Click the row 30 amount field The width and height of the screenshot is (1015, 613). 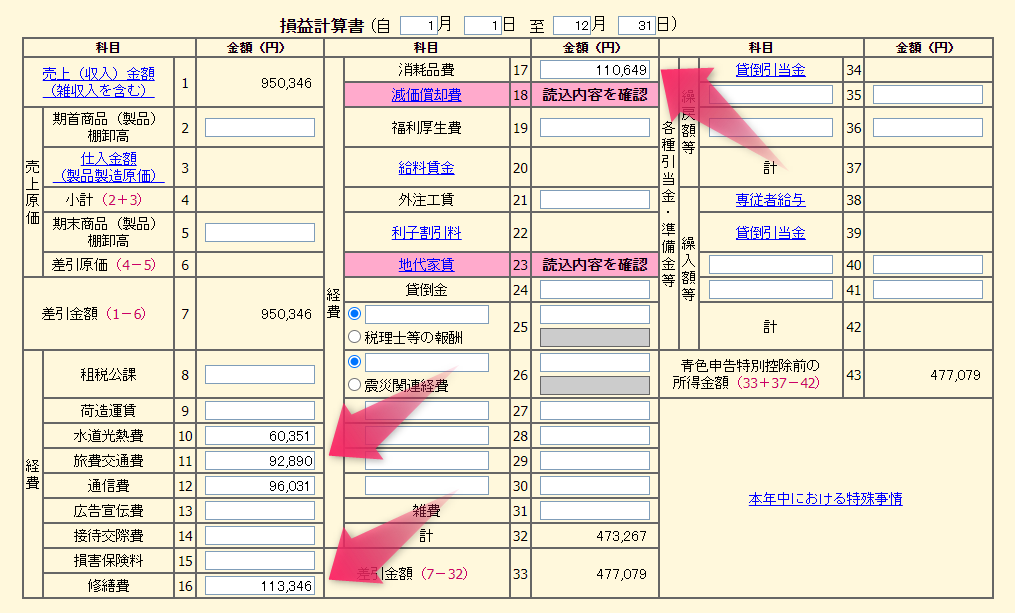(595, 485)
